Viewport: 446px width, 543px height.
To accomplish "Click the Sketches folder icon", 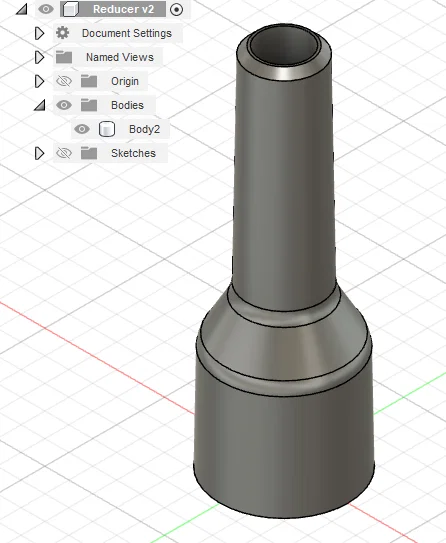I will pyautogui.click(x=89, y=153).
